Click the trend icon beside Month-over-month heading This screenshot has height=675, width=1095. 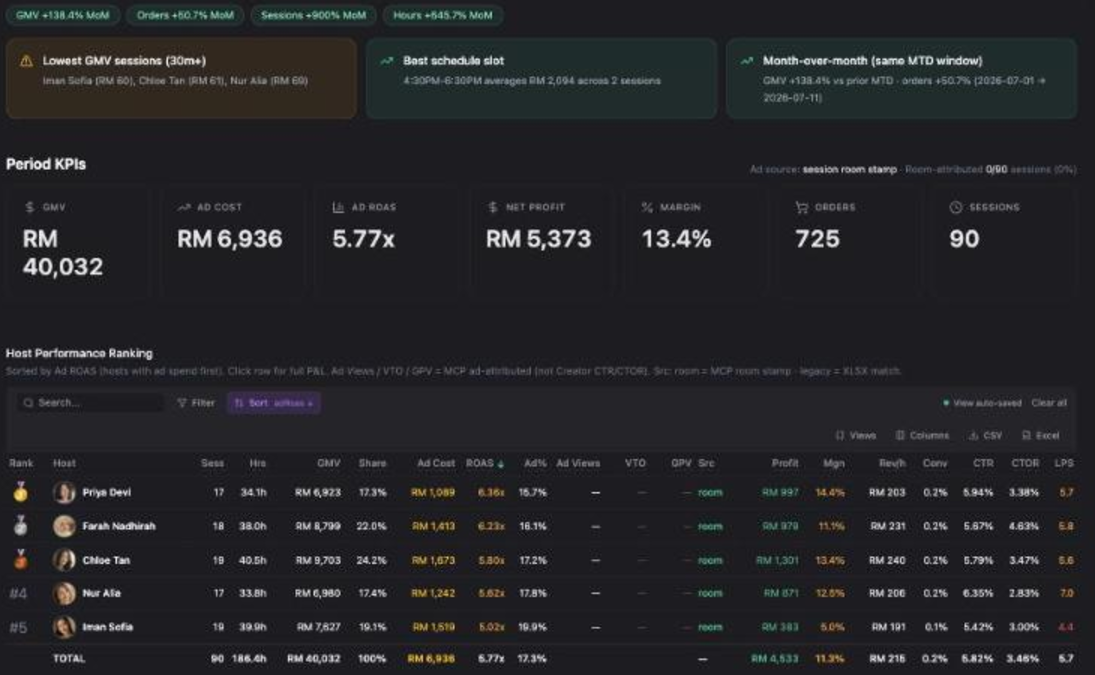[x=747, y=61]
